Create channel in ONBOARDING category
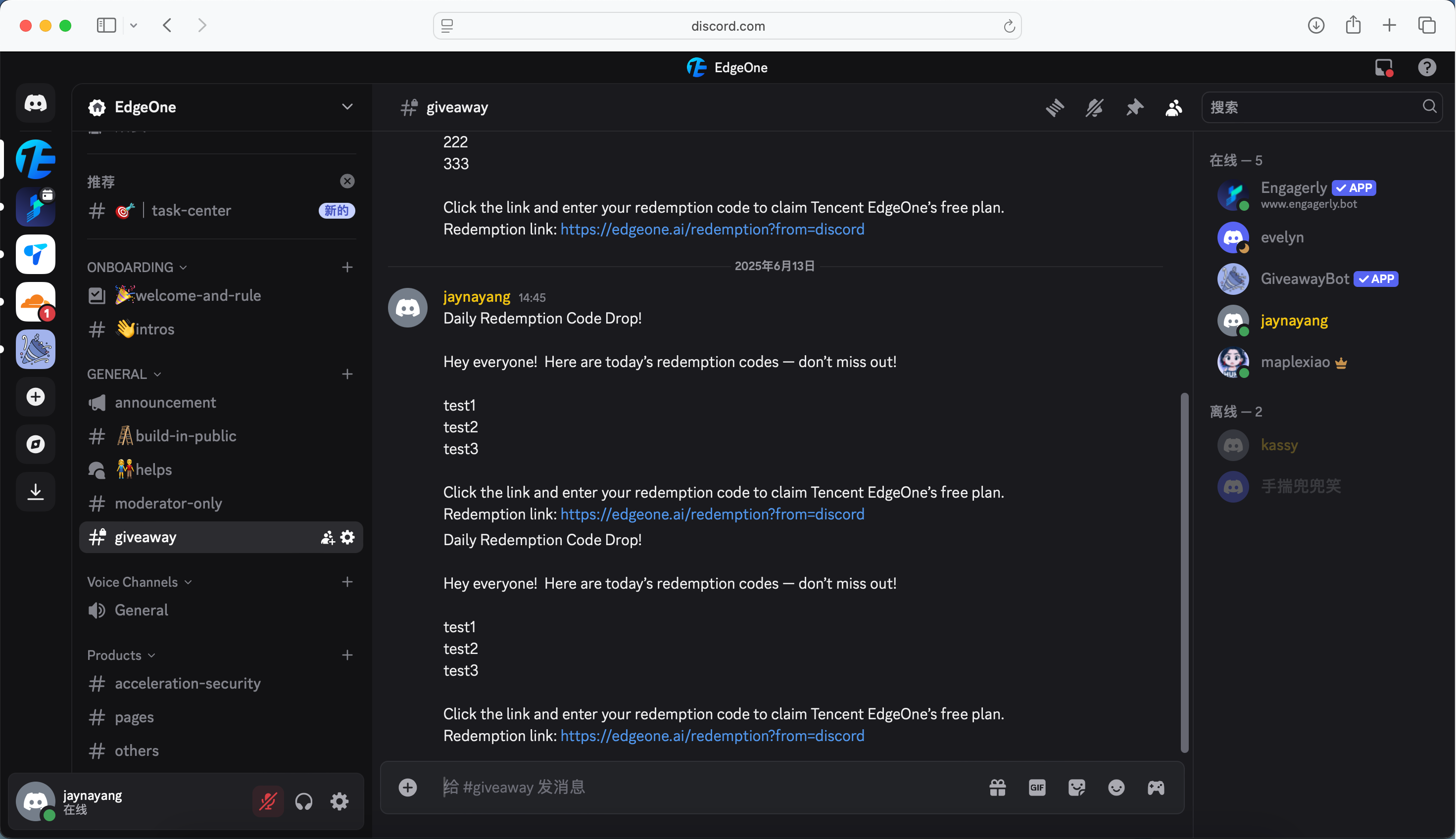Image resolution: width=1456 pixels, height=839 pixels. [347, 267]
